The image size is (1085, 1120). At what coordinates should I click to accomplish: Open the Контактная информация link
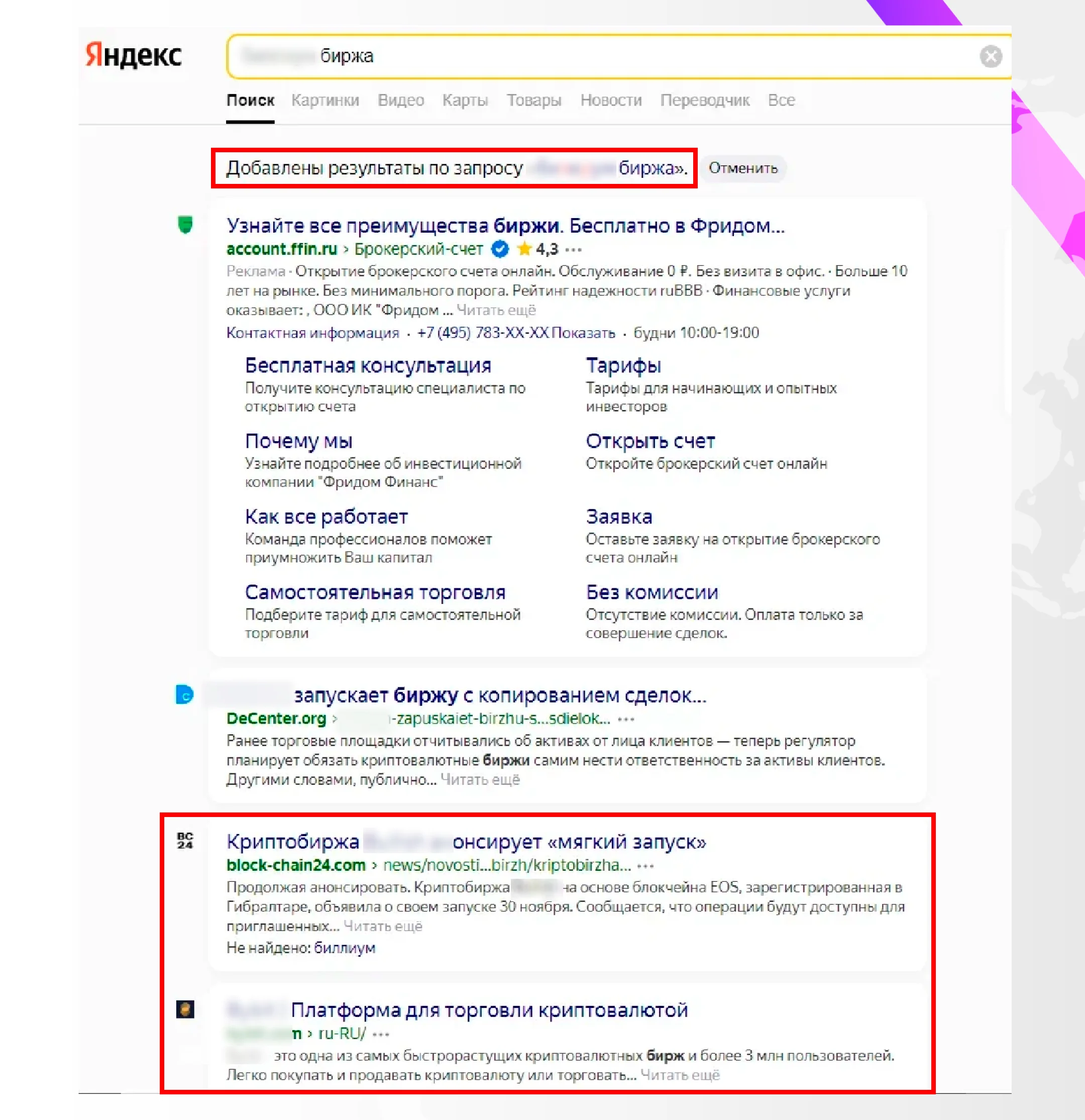(312, 333)
